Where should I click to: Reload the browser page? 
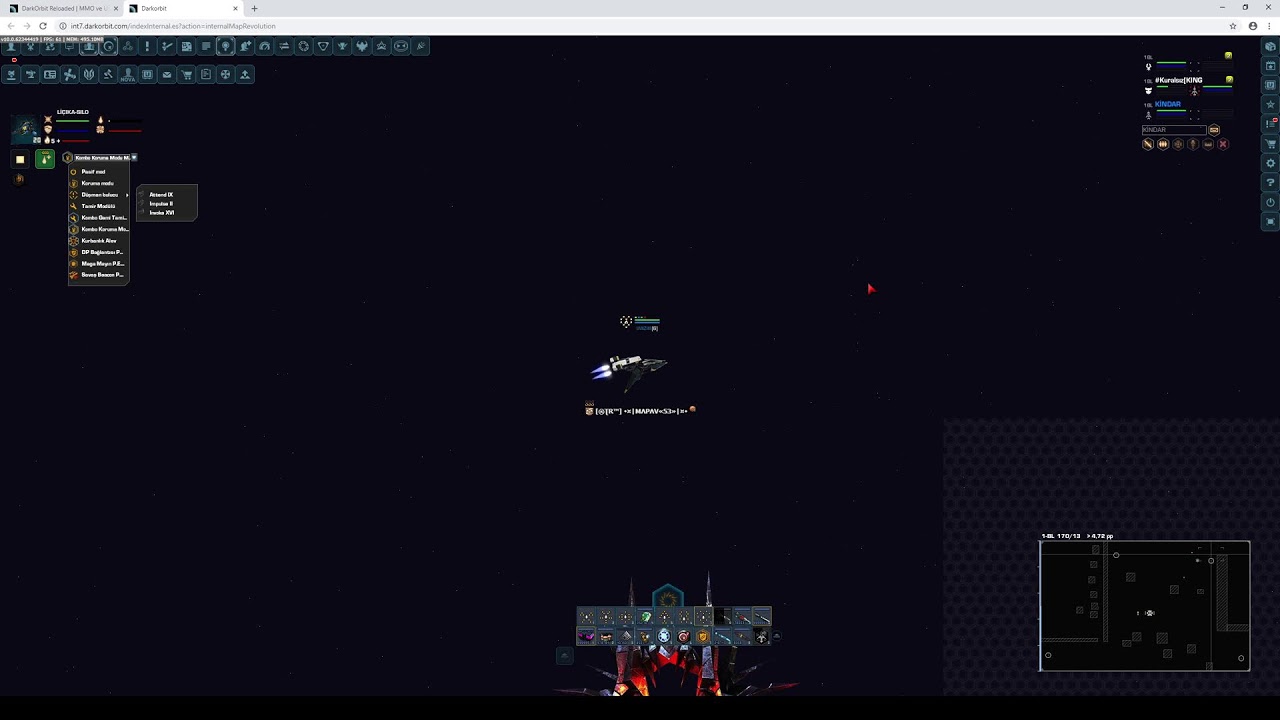click(43, 26)
